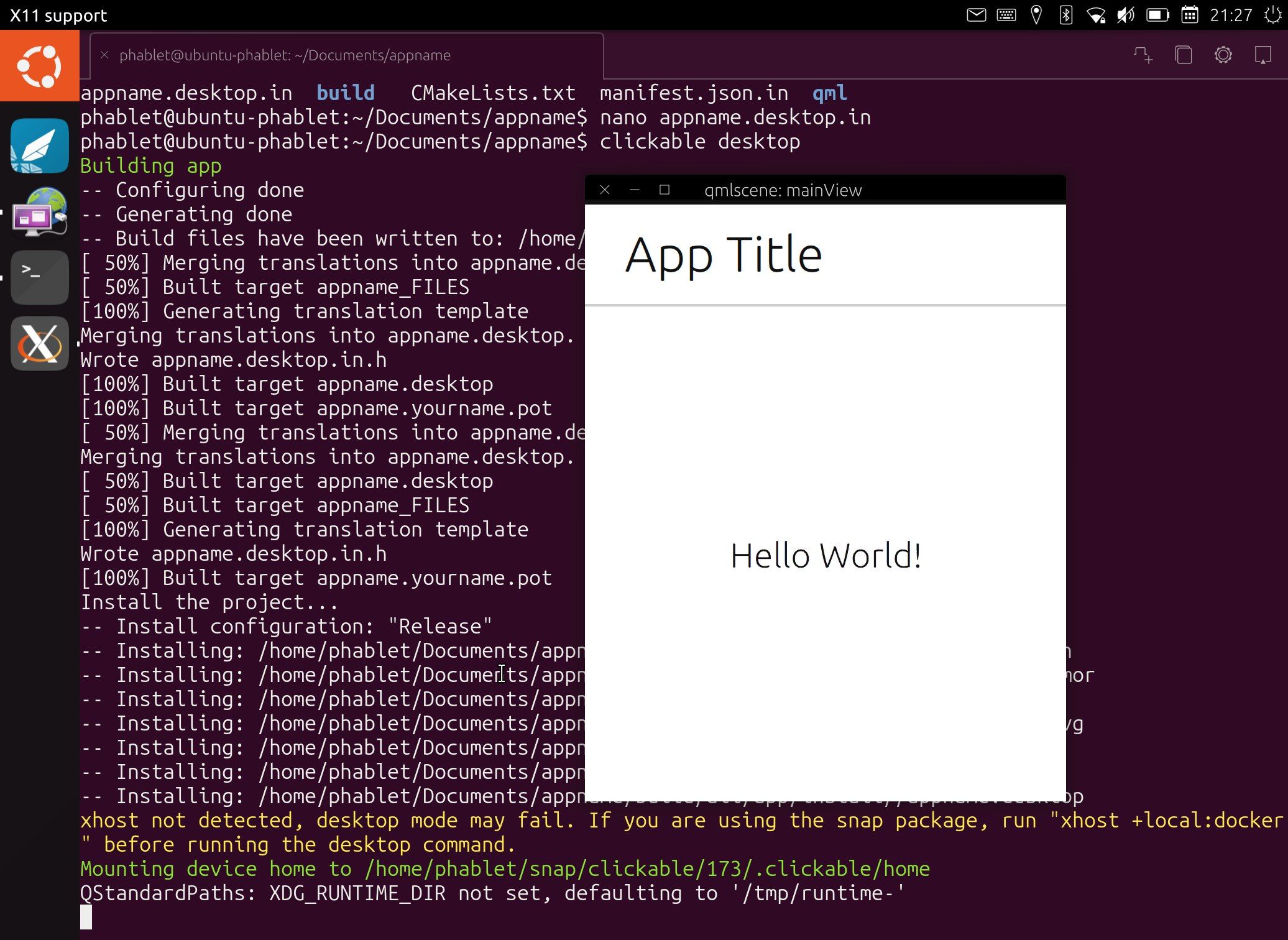The image size is (1288, 940).
Task: Click the Hello World! label
Action: (x=825, y=555)
